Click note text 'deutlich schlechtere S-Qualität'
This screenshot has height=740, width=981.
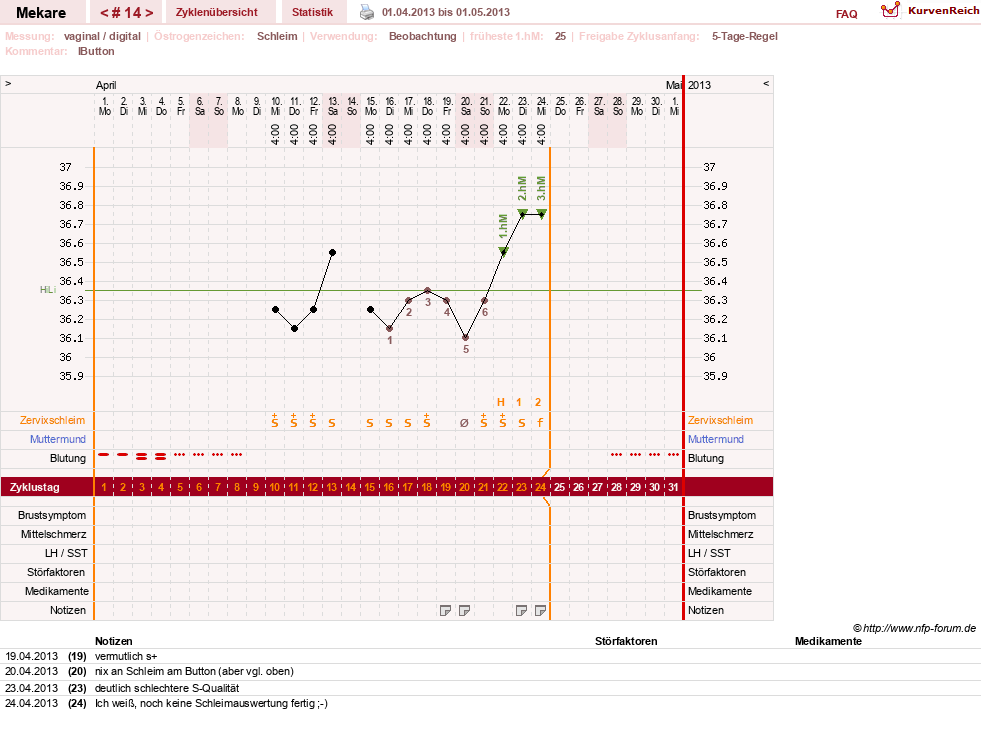coord(167,688)
